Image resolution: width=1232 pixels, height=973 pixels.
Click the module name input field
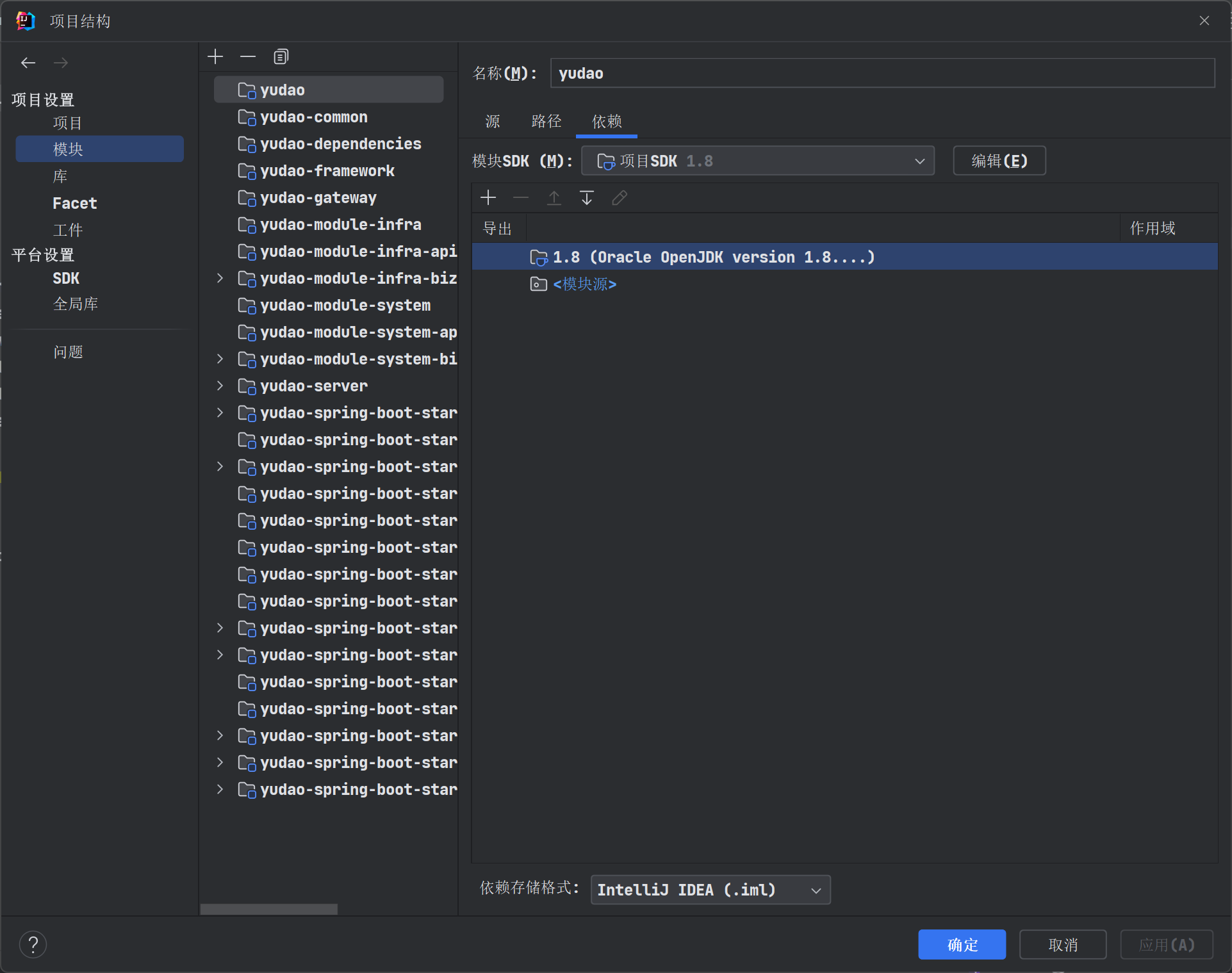pos(882,73)
